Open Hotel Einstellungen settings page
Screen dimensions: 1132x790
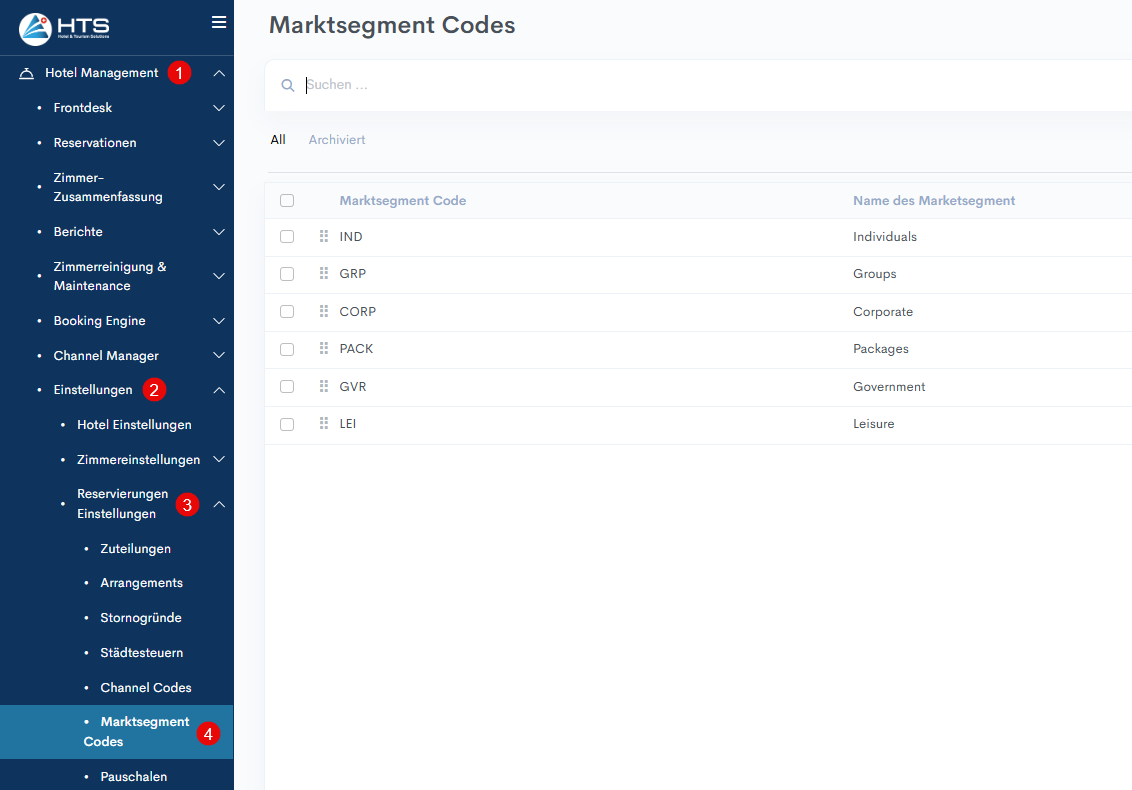point(134,425)
